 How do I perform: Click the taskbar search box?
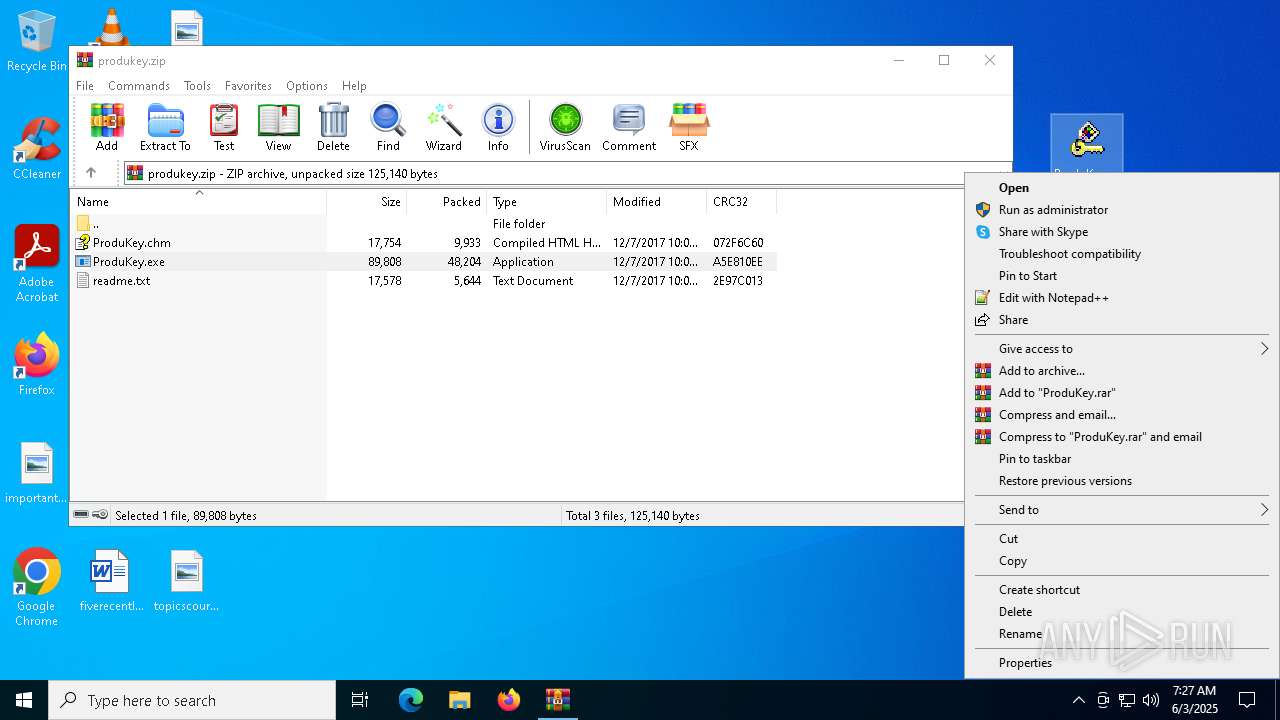pos(192,700)
